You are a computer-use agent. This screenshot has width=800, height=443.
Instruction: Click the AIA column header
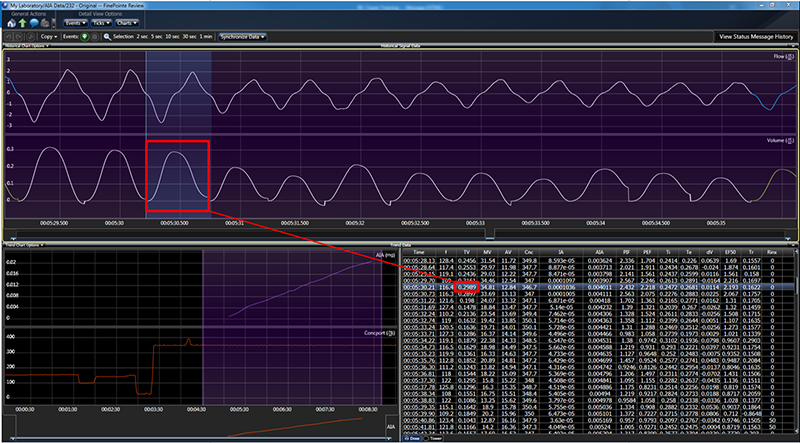[599, 252]
